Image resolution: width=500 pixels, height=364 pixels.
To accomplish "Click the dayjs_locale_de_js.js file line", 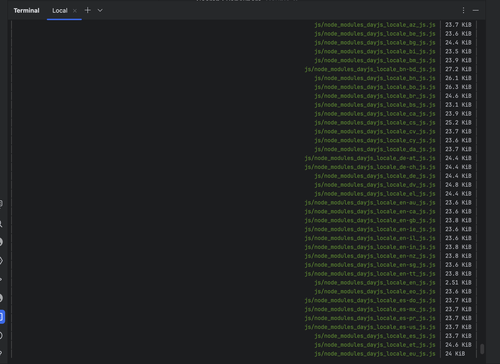I will (x=375, y=176).
